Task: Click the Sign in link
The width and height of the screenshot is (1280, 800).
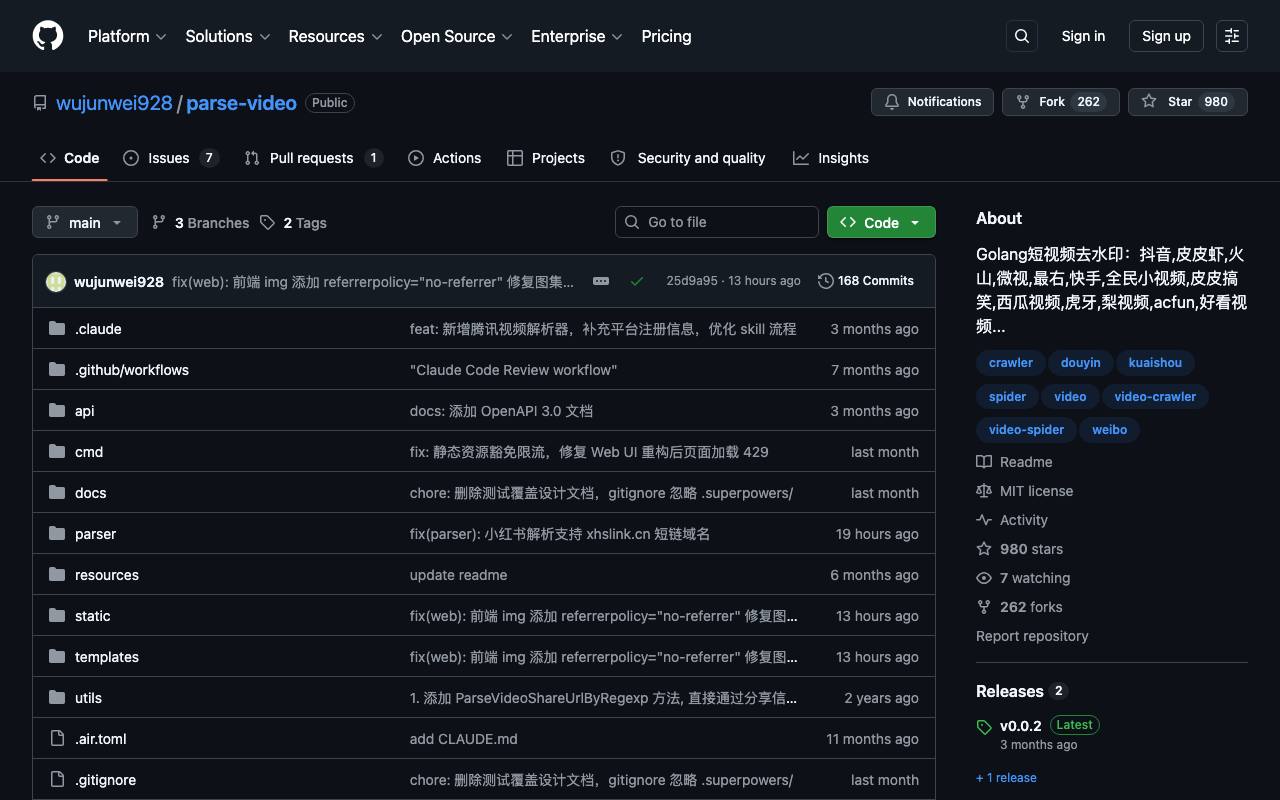Action: coord(1083,36)
